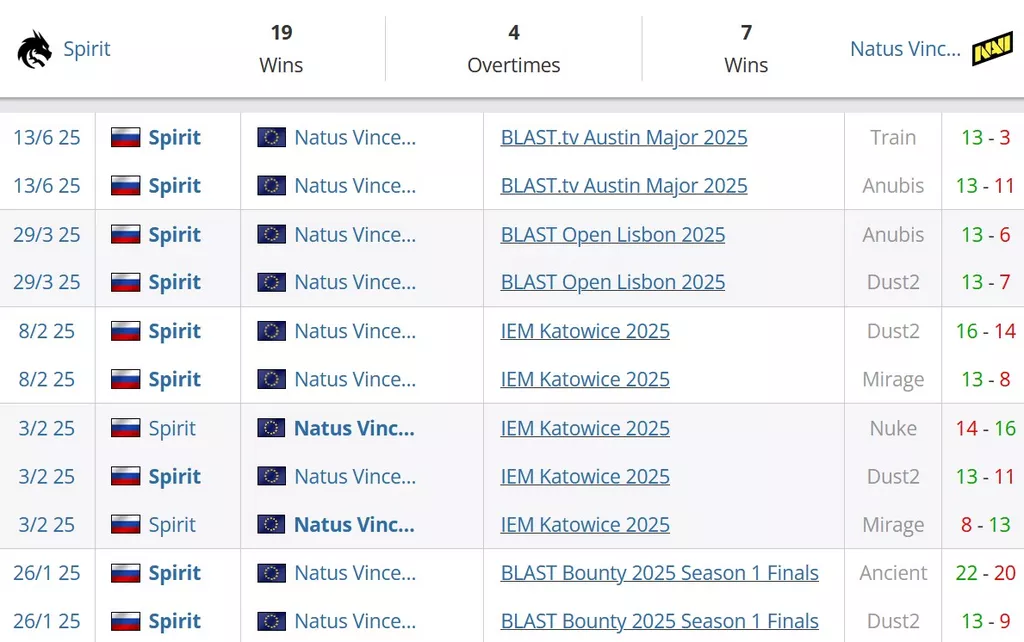Click the EU flag in the Mirage 8-13 row
Screen dimensions: 1024x642
[271, 524]
